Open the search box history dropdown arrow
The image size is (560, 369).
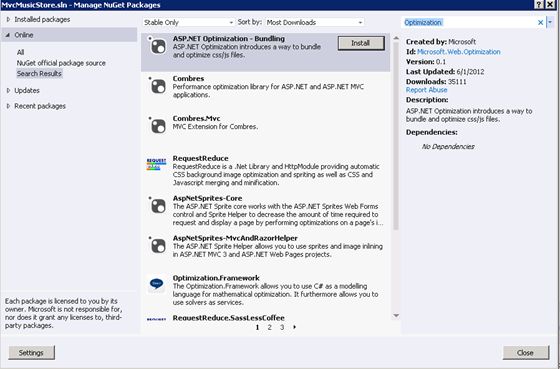[550, 22]
